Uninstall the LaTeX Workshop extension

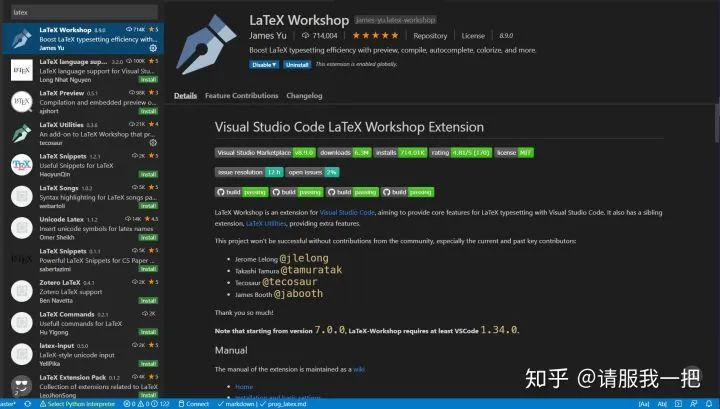pos(297,65)
